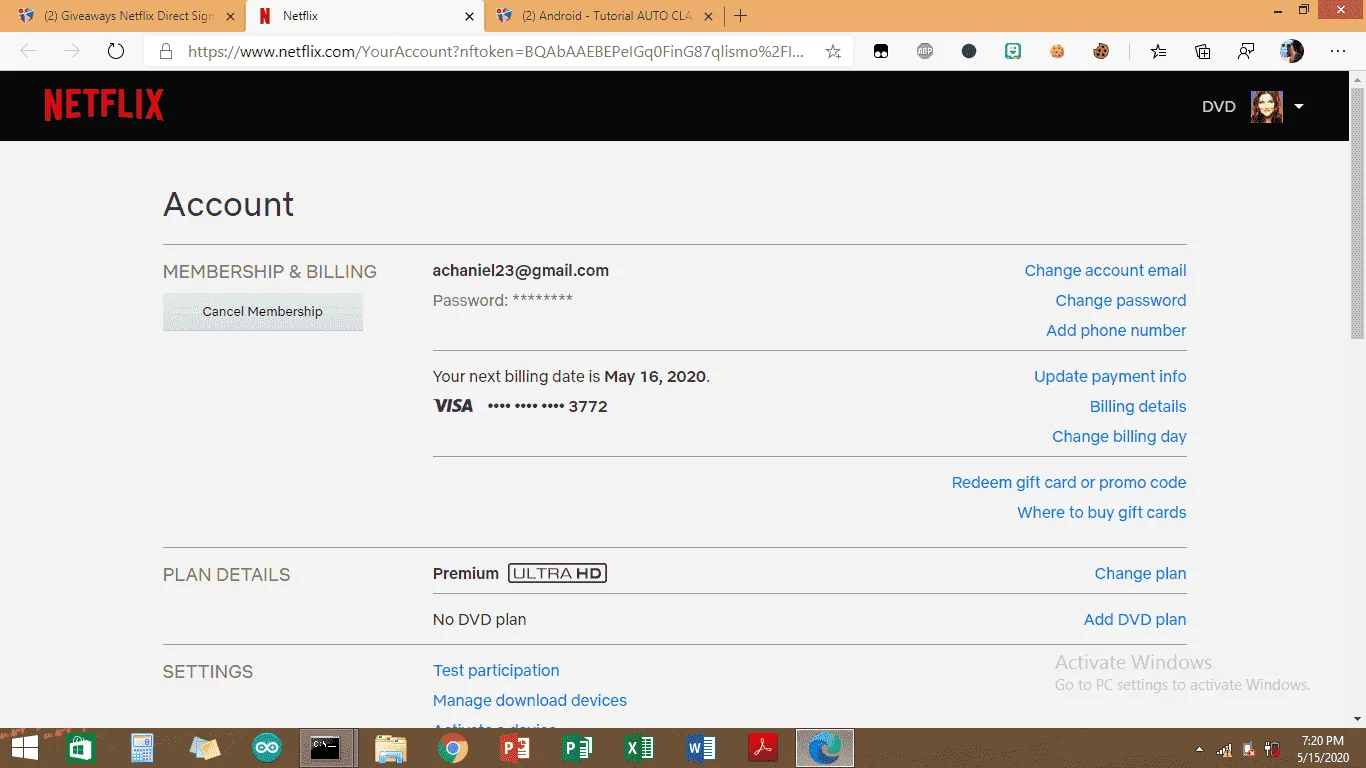1366x768 pixels.
Task: Open the profile dropdown arrow next to avatar
Action: 1299,106
